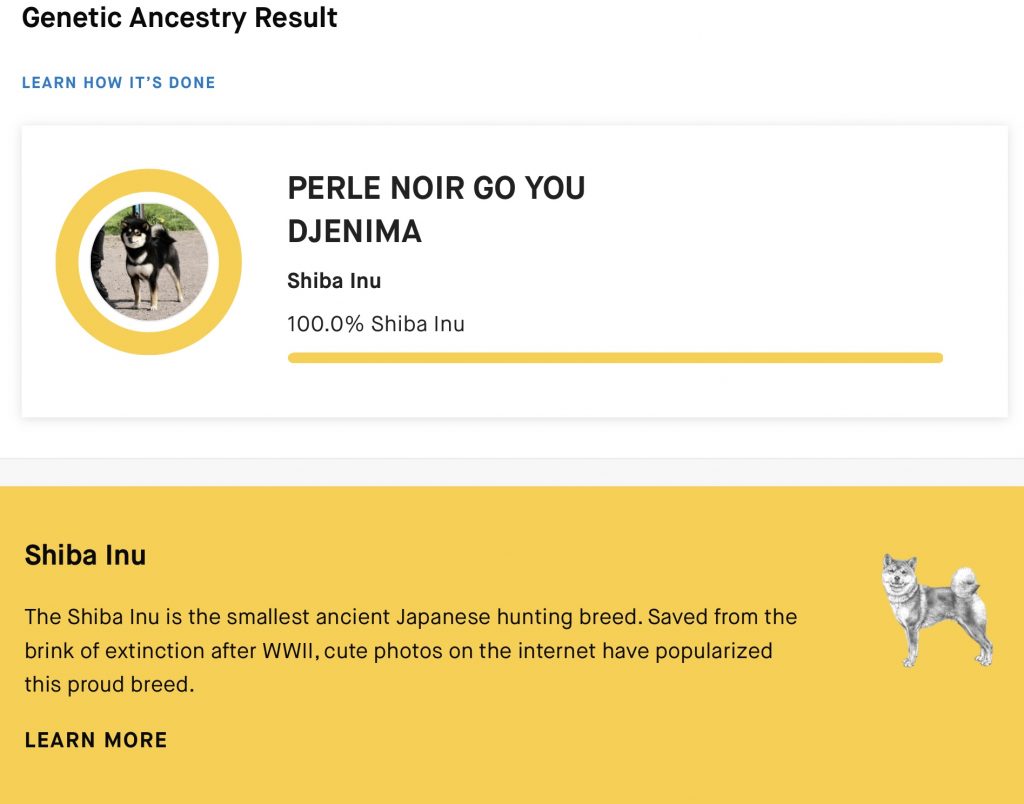Click the black Shiba dog profile photo
The height and width of the screenshot is (804, 1024).
click(x=149, y=262)
